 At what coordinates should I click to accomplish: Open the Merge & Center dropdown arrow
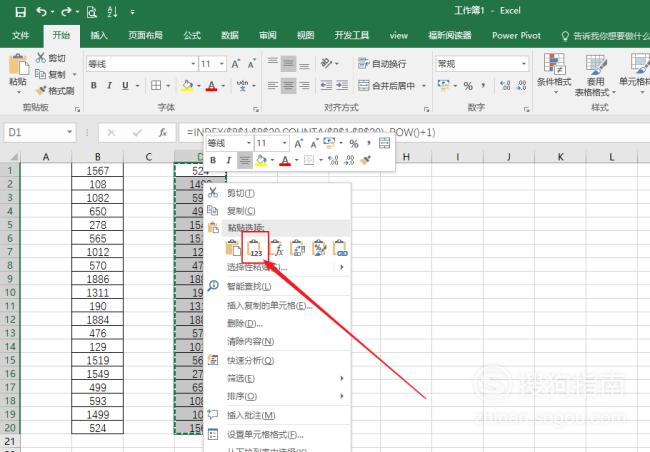(x=424, y=86)
